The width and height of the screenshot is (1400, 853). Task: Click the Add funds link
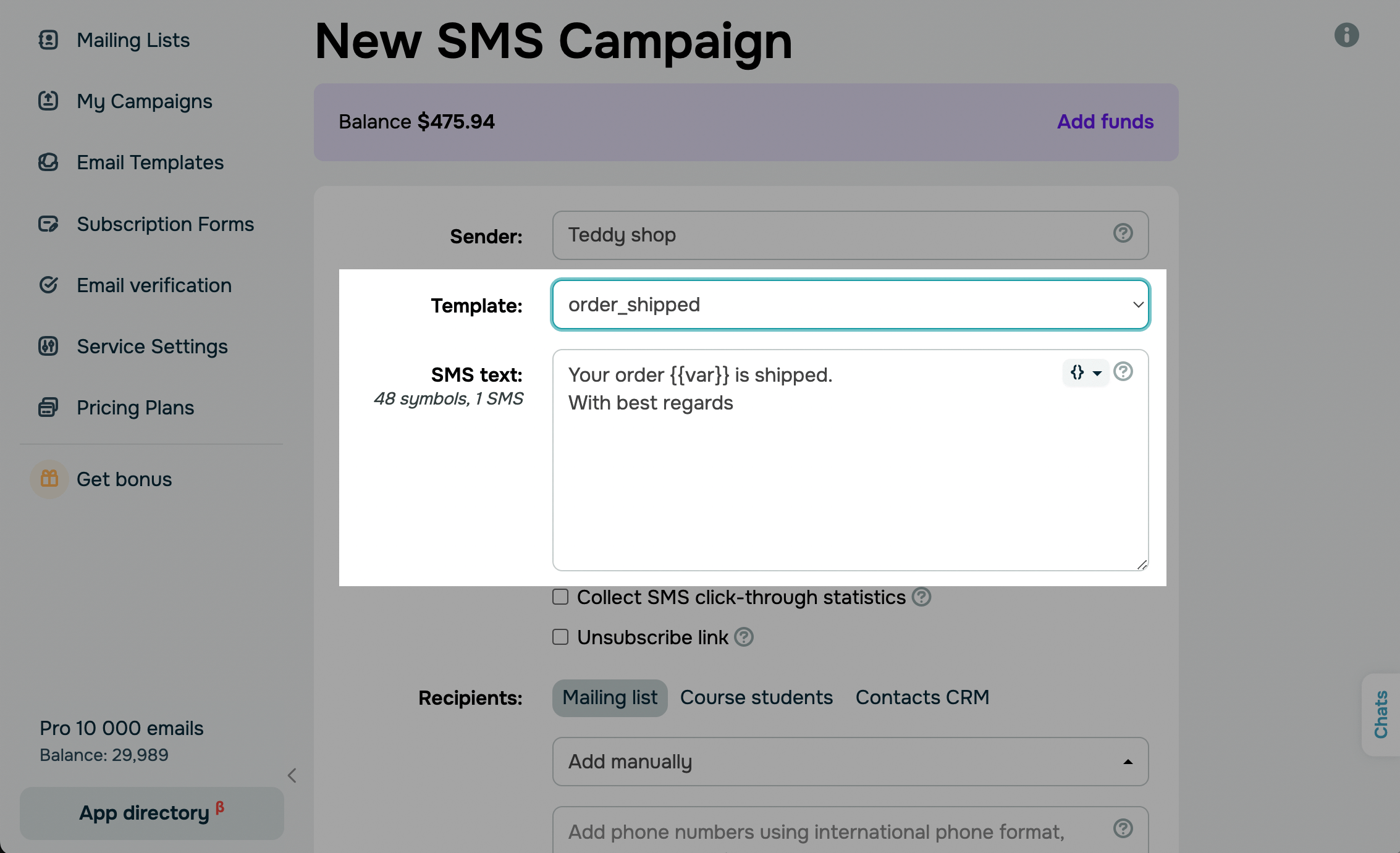click(x=1105, y=122)
